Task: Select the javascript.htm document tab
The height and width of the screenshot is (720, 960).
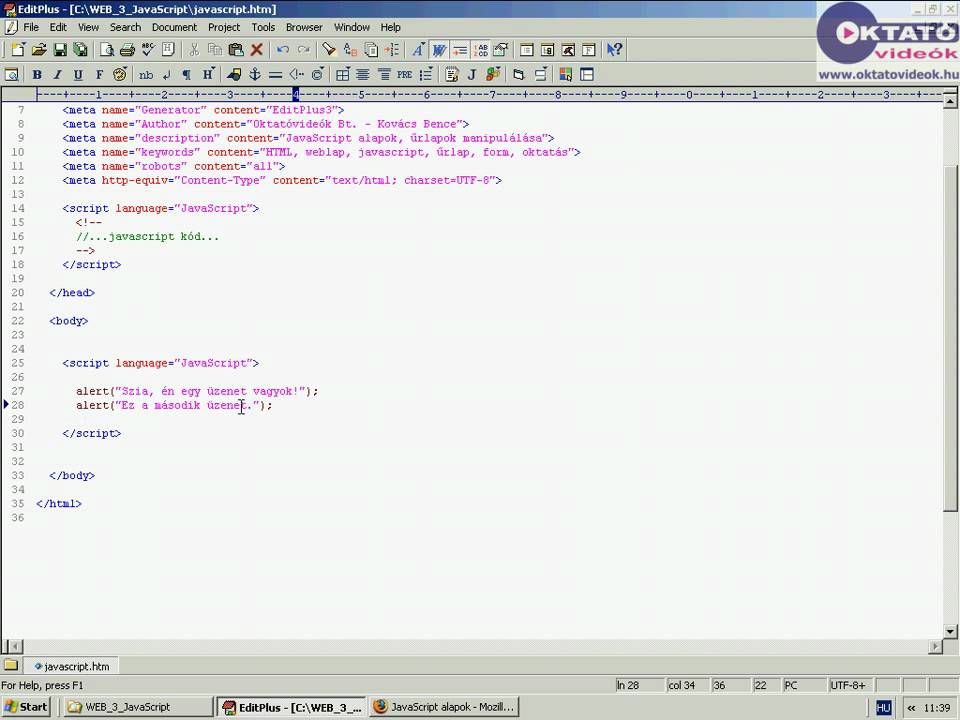Action: (72, 666)
